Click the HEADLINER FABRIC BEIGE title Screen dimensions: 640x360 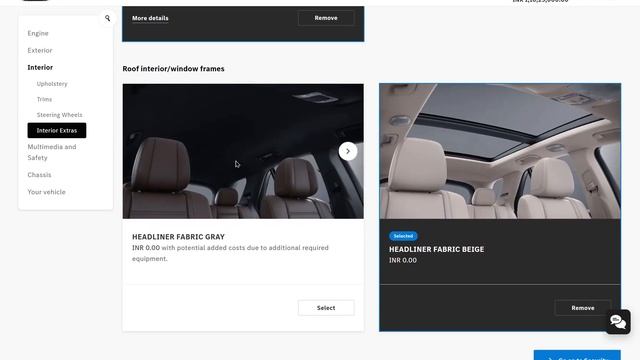pos(436,249)
